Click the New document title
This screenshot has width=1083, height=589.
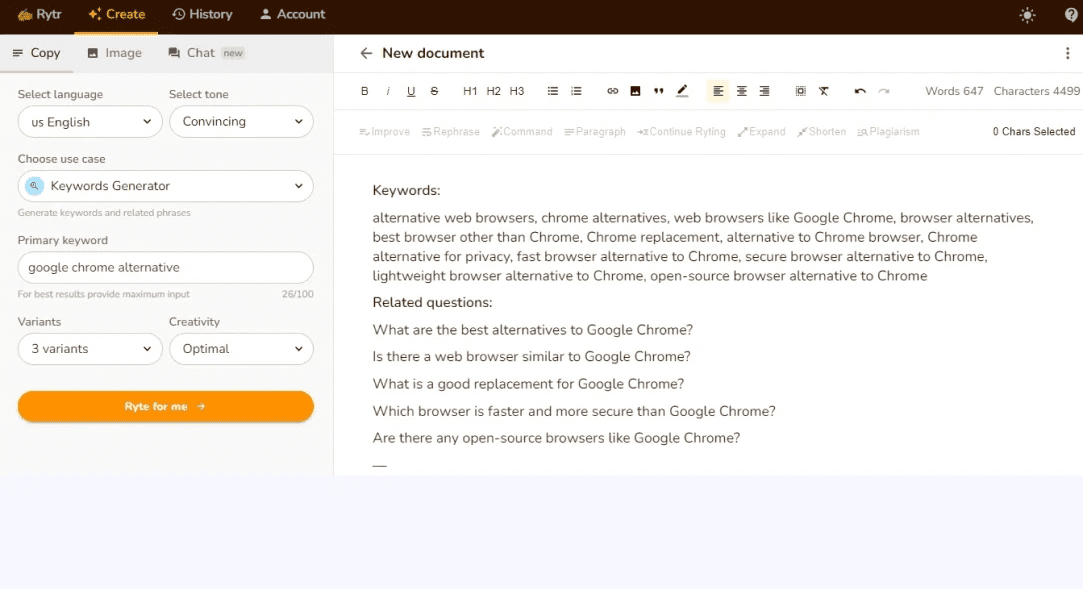(x=433, y=53)
